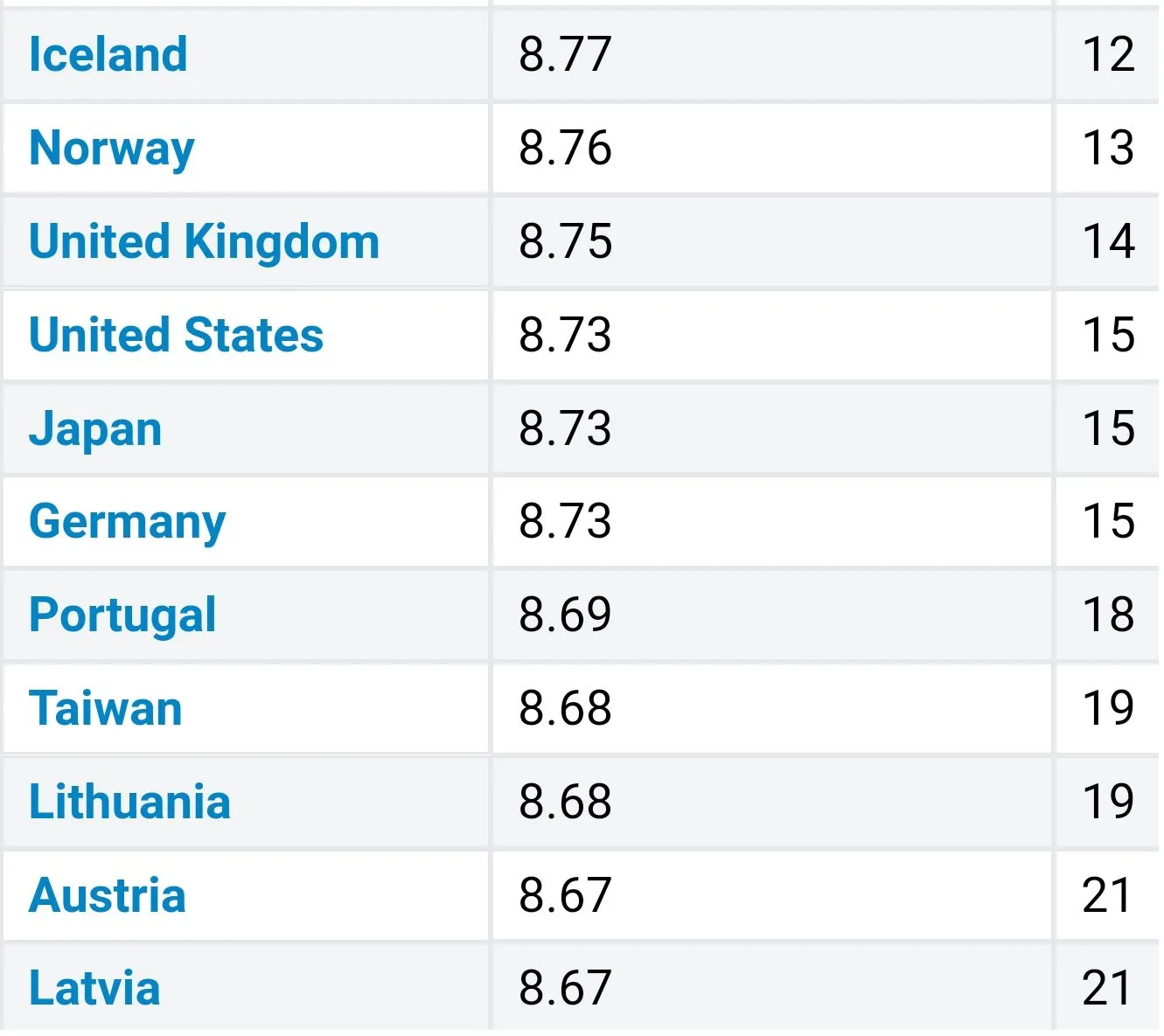The width and height of the screenshot is (1164, 1036).
Task: Open the Iceland country link
Action: click(108, 54)
